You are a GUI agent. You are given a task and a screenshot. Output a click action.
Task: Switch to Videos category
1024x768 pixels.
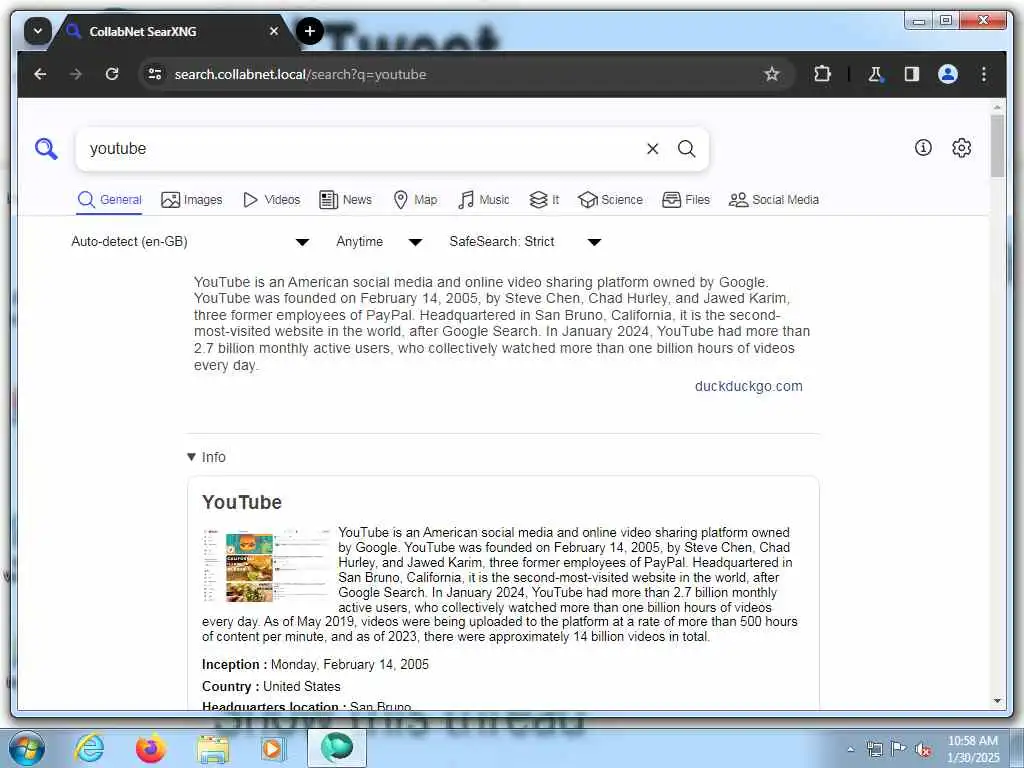click(x=271, y=200)
